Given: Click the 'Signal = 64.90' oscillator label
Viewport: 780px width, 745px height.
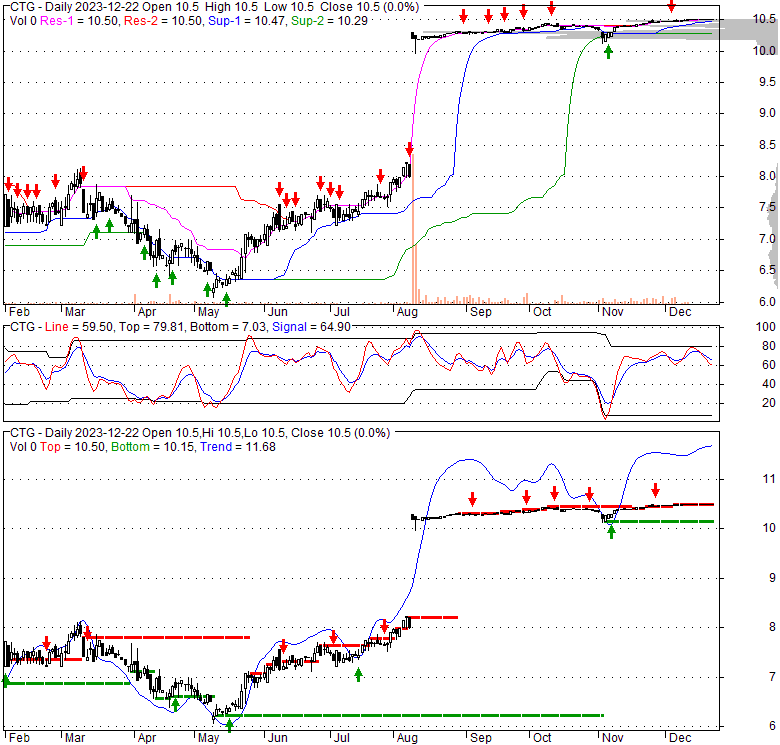Looking at the screenshot, I should pyautogui.click(x=311, y=327).
